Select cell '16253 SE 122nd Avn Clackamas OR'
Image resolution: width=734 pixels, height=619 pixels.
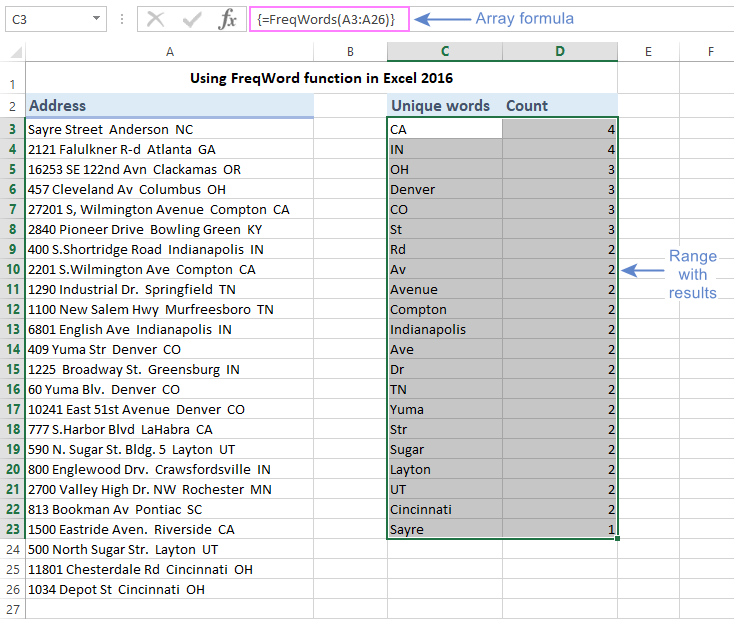pyautogui.click(x=169, y=169)
